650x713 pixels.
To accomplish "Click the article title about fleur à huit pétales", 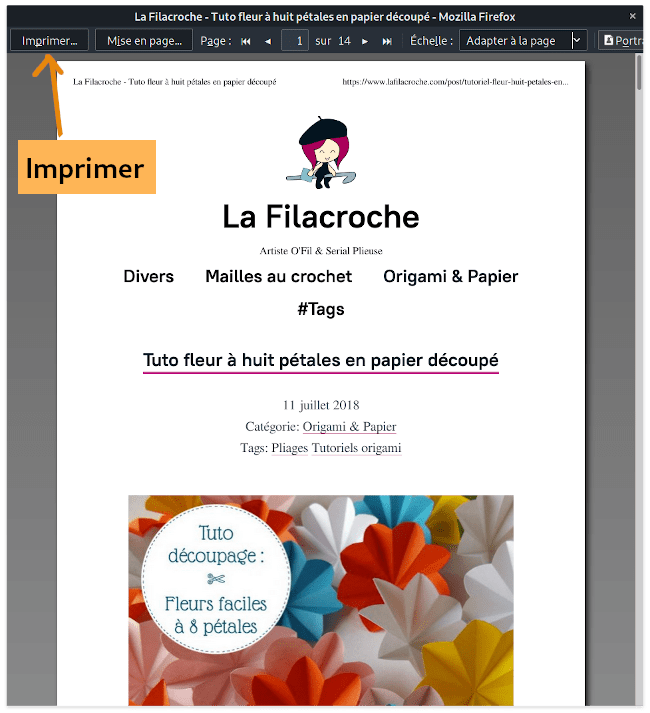I will [321, 360].
